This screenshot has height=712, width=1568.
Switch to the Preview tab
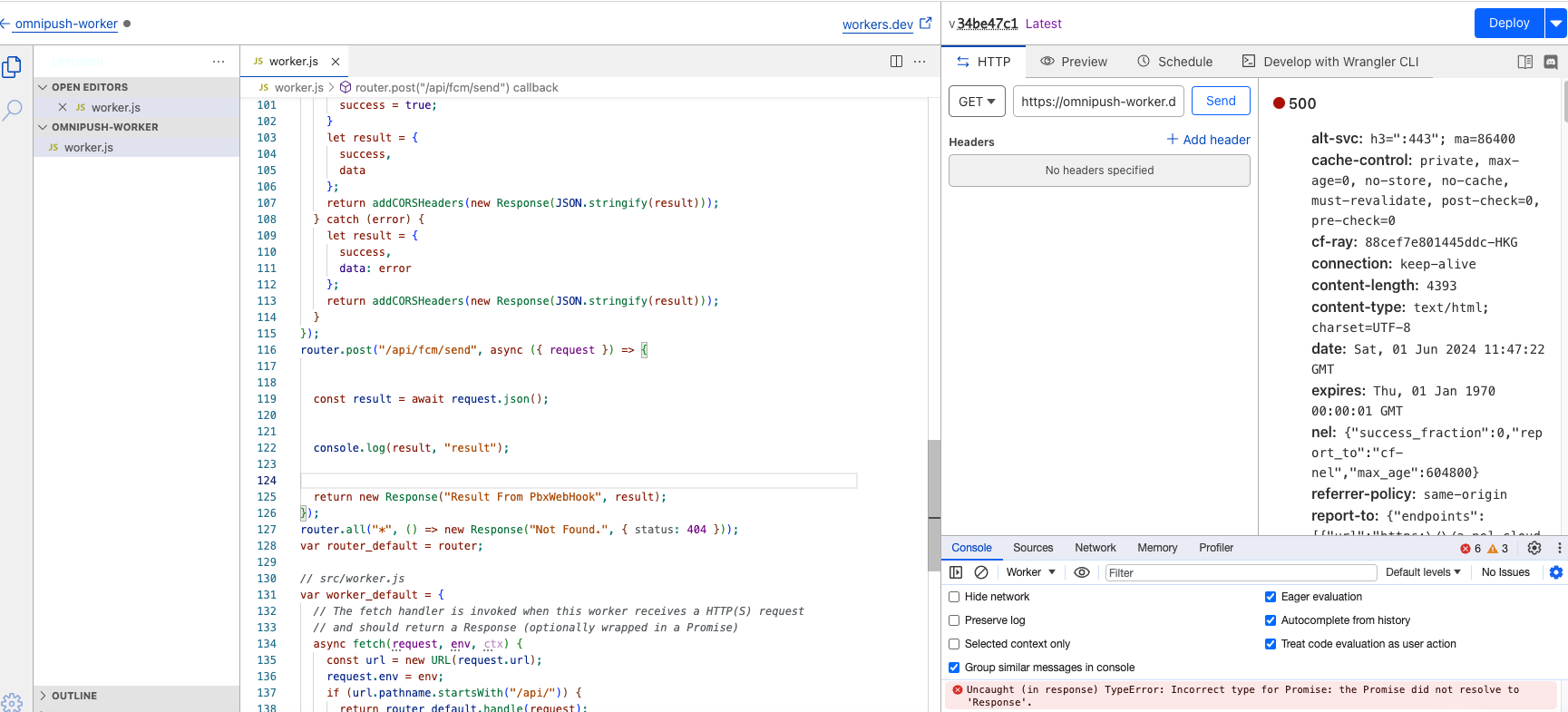(x=1074, y=62)
